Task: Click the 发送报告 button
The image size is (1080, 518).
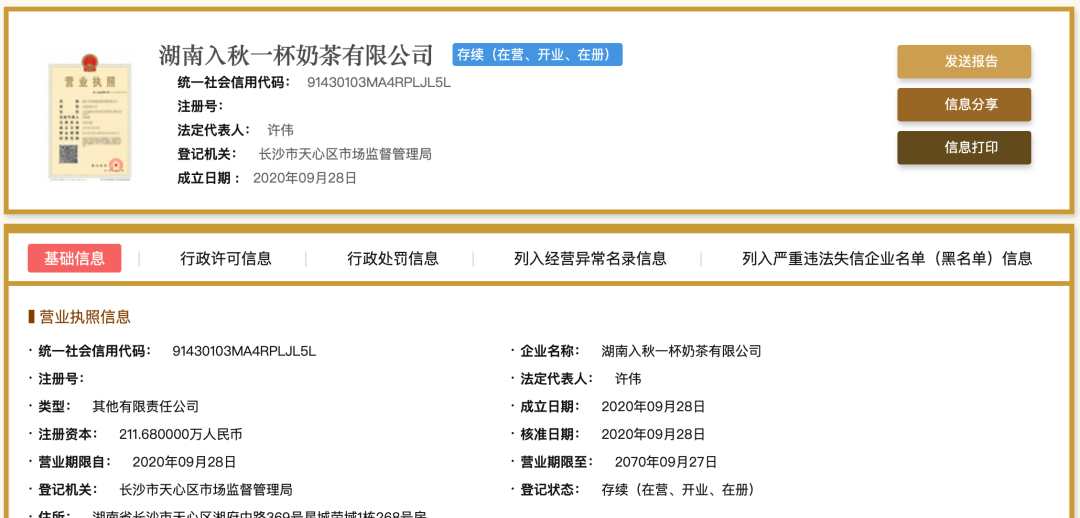Action: (x=964, y=61)
